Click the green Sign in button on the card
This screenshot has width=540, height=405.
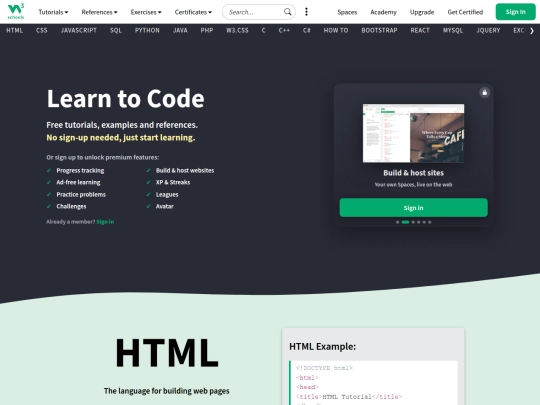tap(413, 208)
